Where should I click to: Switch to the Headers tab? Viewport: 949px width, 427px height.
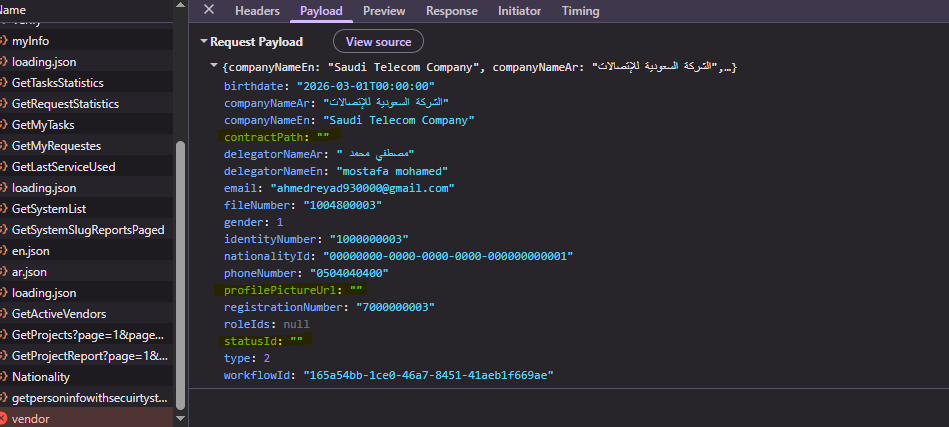tap(257, 11)
